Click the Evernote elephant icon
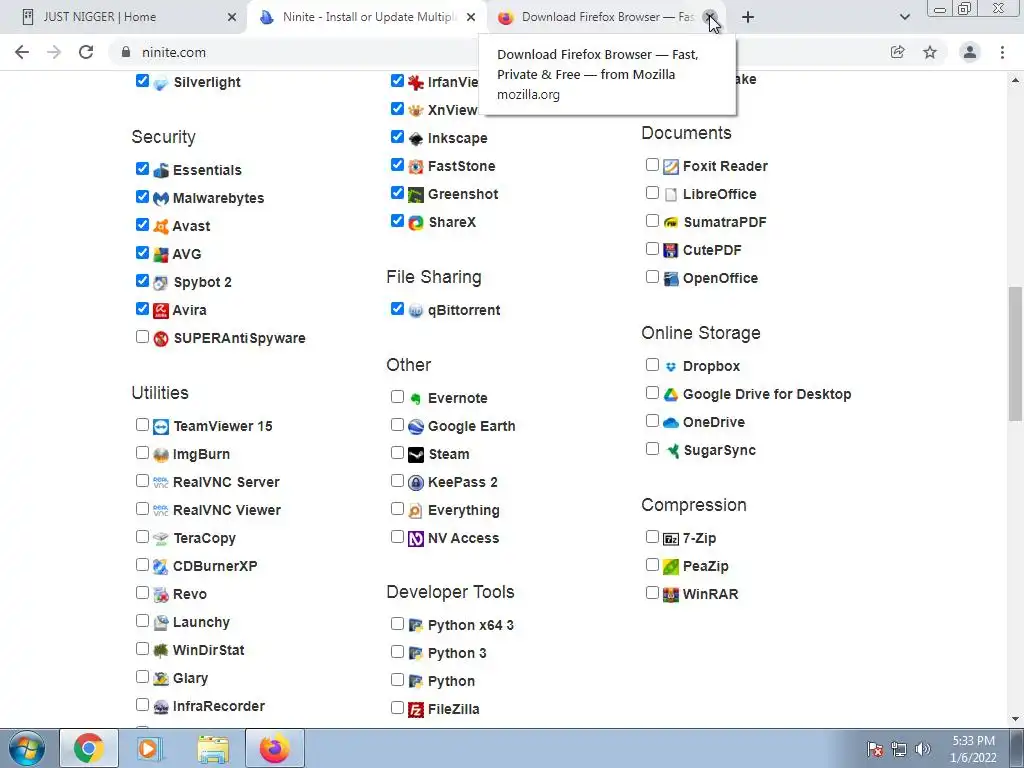 coord(416,398)
